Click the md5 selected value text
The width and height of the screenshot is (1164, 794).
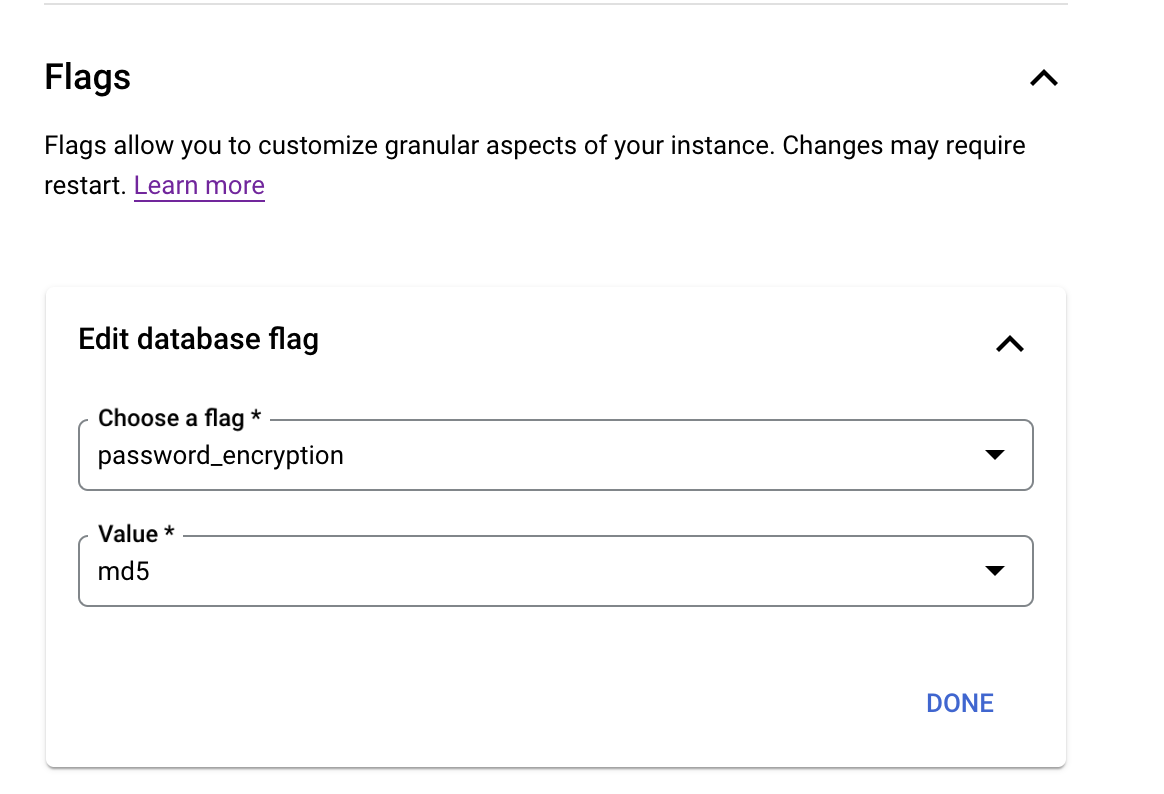tap(123, 572)
